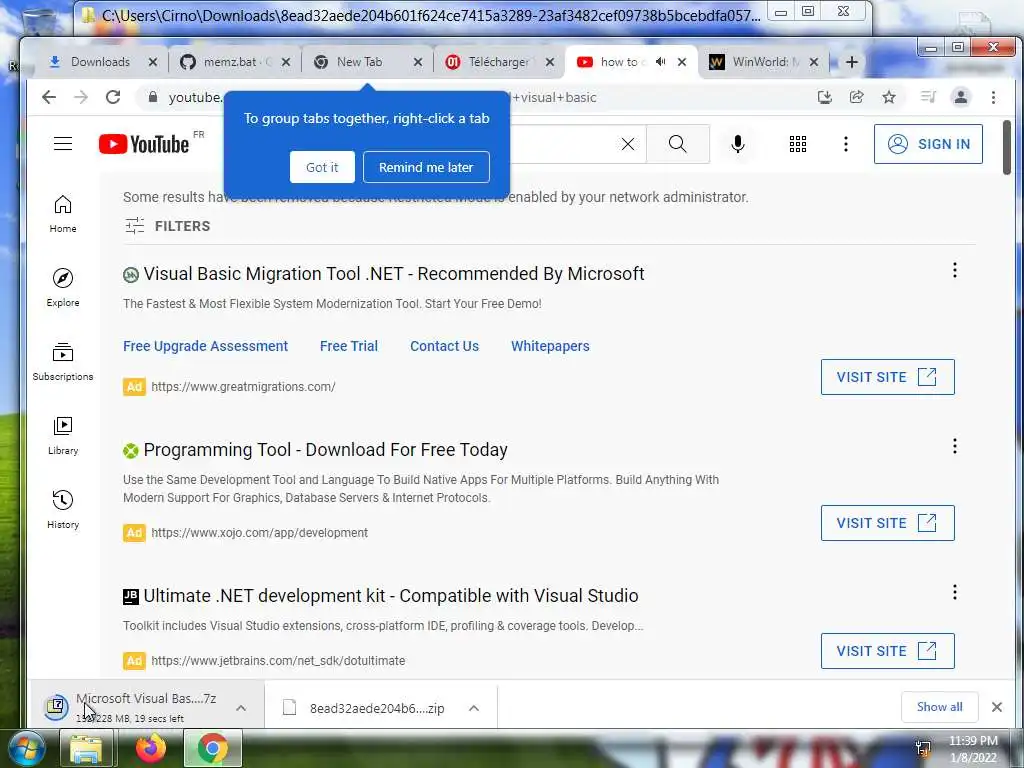Start voice search with microphone icon
Image resolution: width=1024 pixels, height=768 pixels.
click(738, 144)
